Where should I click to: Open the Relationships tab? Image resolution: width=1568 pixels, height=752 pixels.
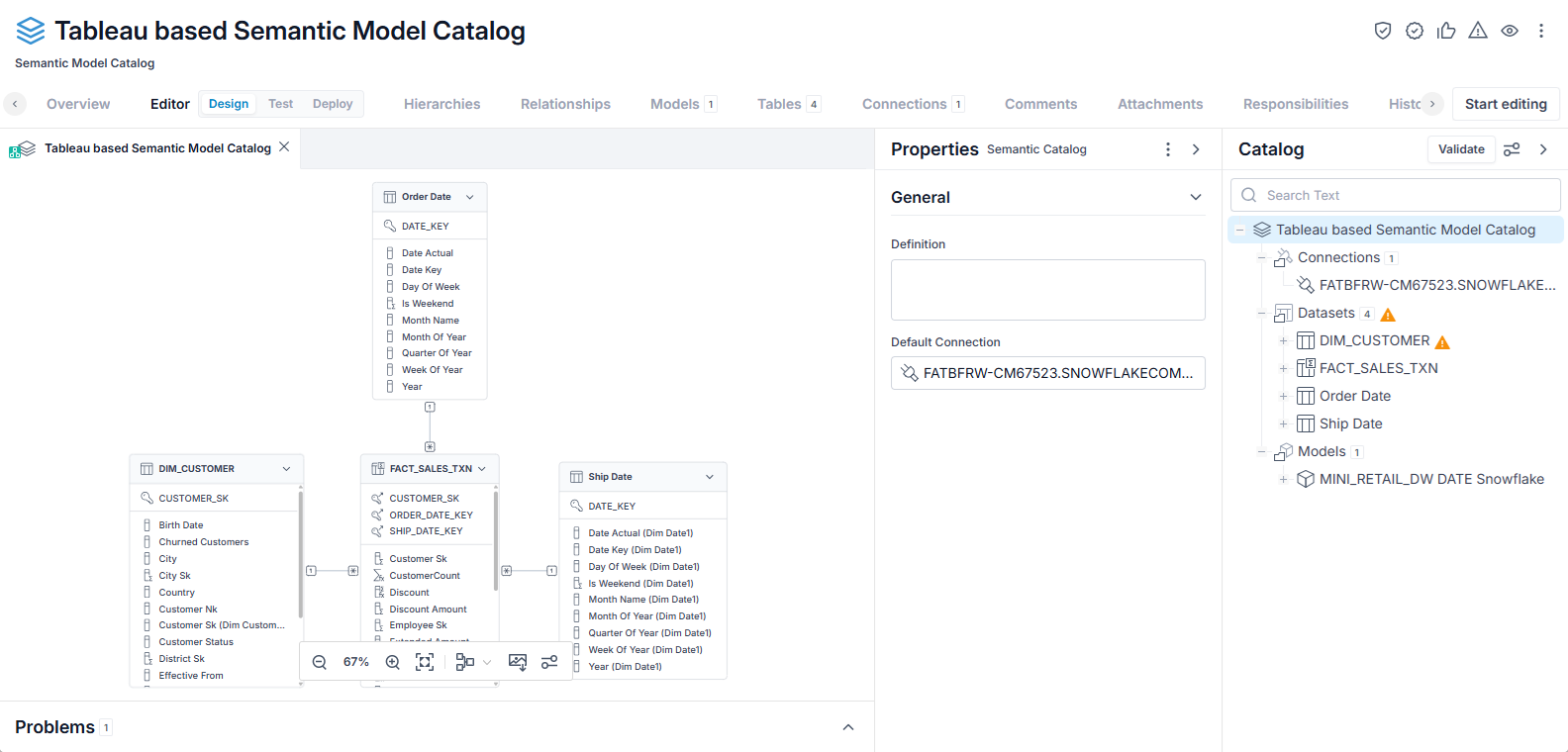[565, 104]
